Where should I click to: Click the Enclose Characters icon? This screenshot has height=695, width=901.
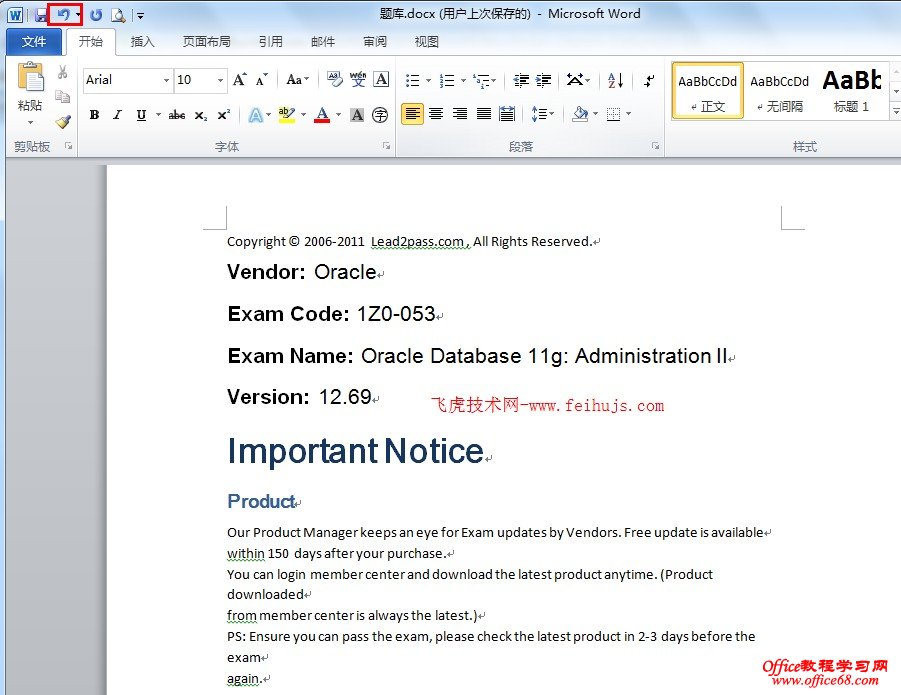(x=380, y=115)
